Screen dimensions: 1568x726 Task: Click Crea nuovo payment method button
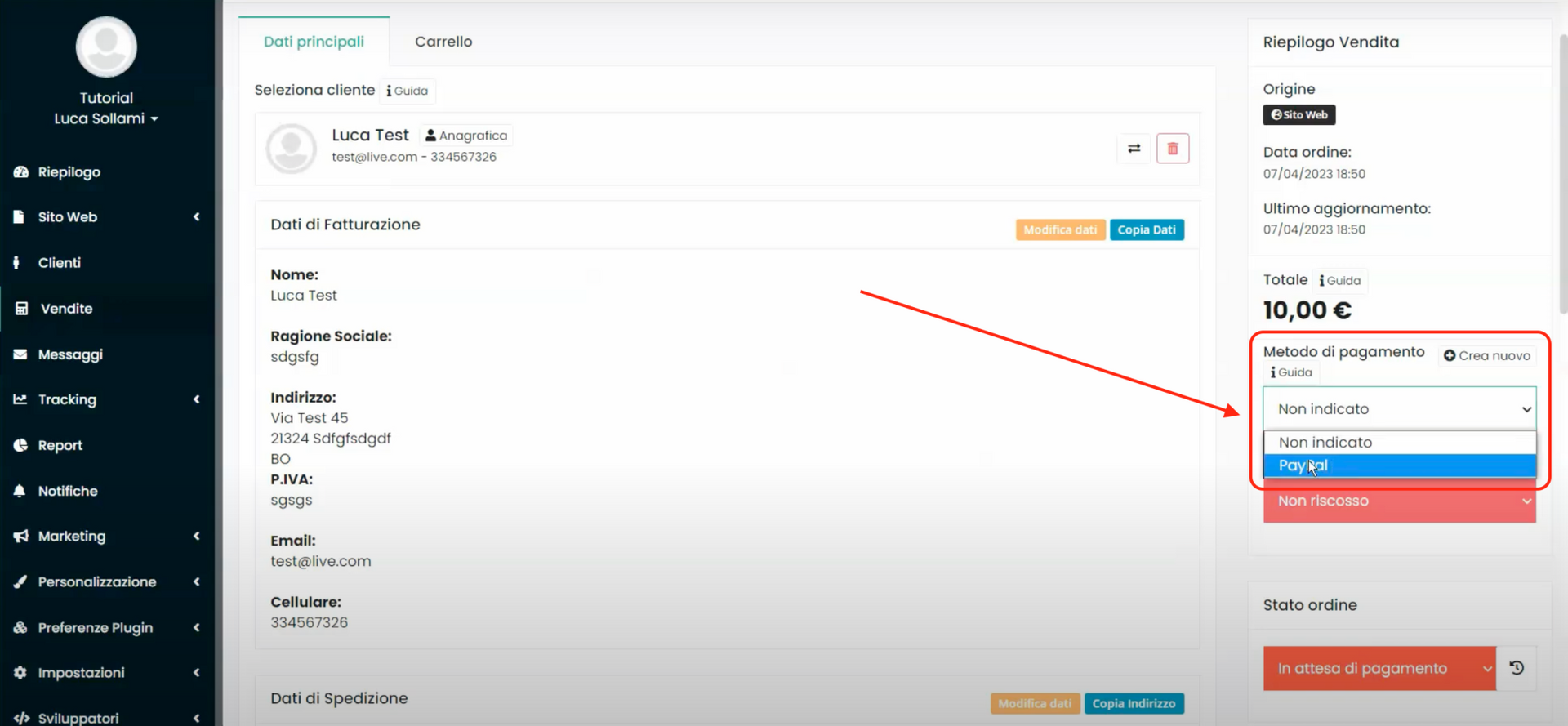tap(1486, 356)
